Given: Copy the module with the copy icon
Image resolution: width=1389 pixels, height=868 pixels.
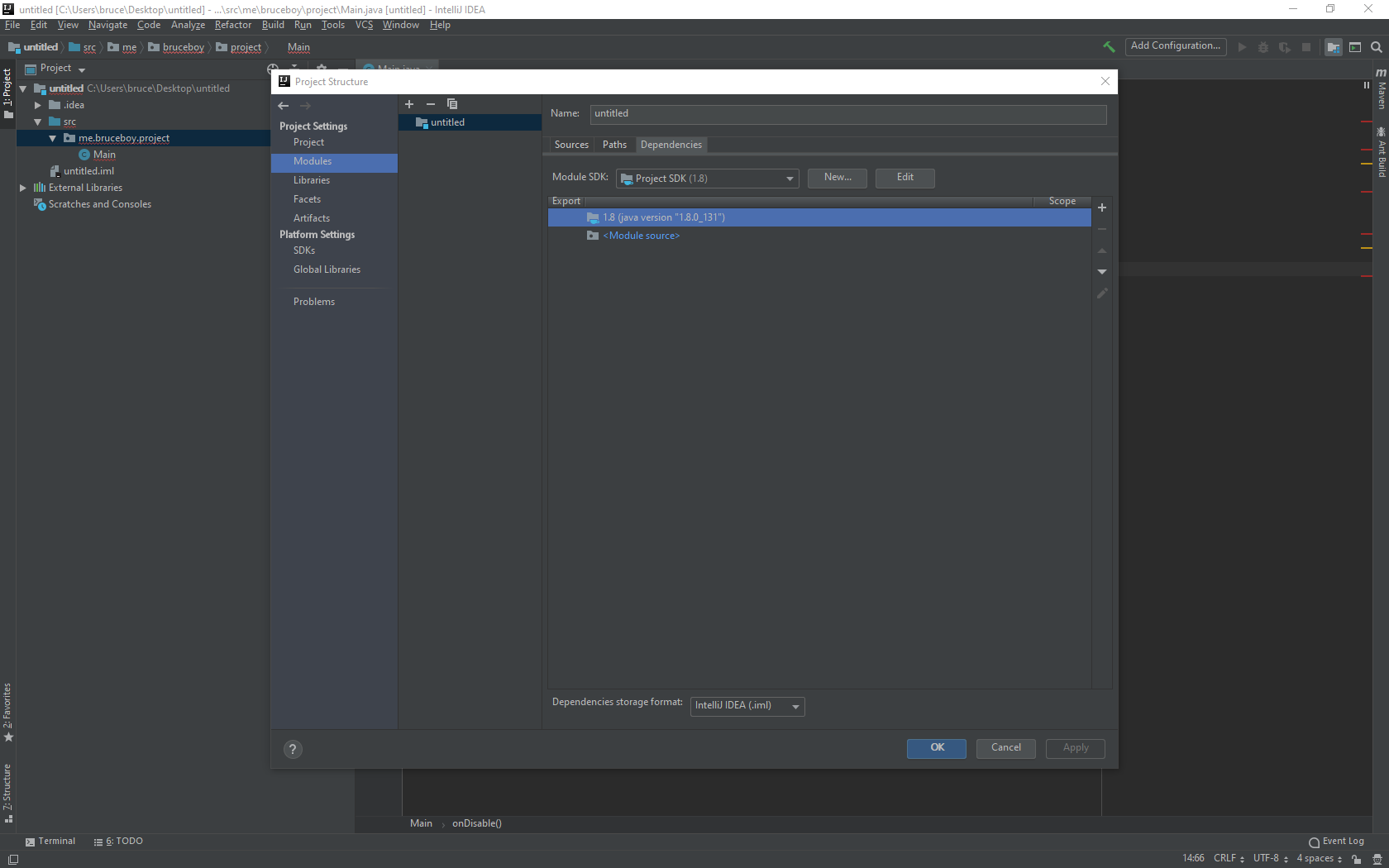Looking at the screenshot, I should click(452, 104).
